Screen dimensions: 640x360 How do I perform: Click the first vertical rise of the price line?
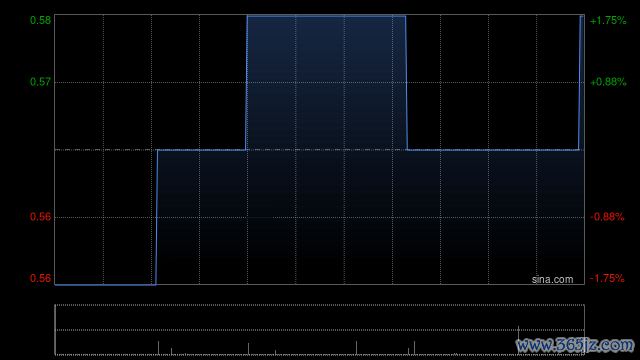157,217
